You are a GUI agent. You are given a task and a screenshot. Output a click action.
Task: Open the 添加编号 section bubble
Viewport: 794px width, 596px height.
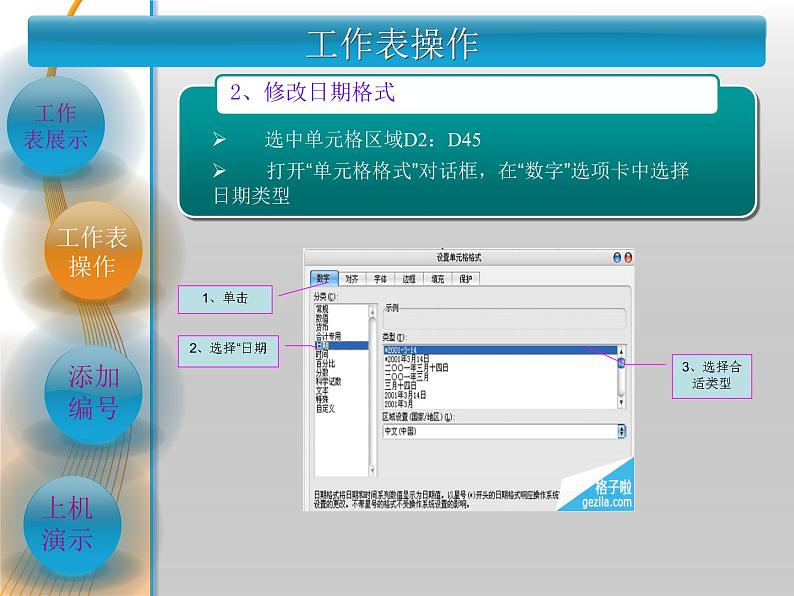click(x=94, y=392)
